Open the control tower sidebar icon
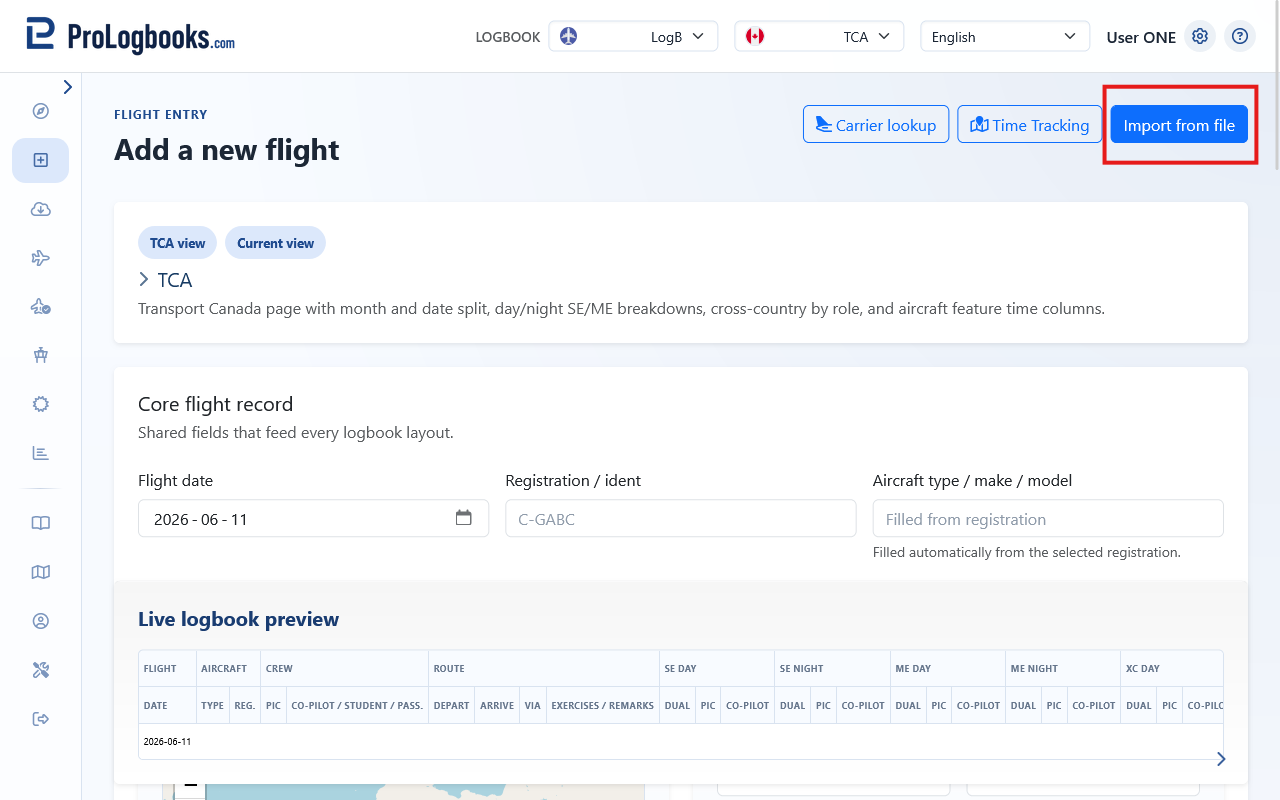 (40, 355)
